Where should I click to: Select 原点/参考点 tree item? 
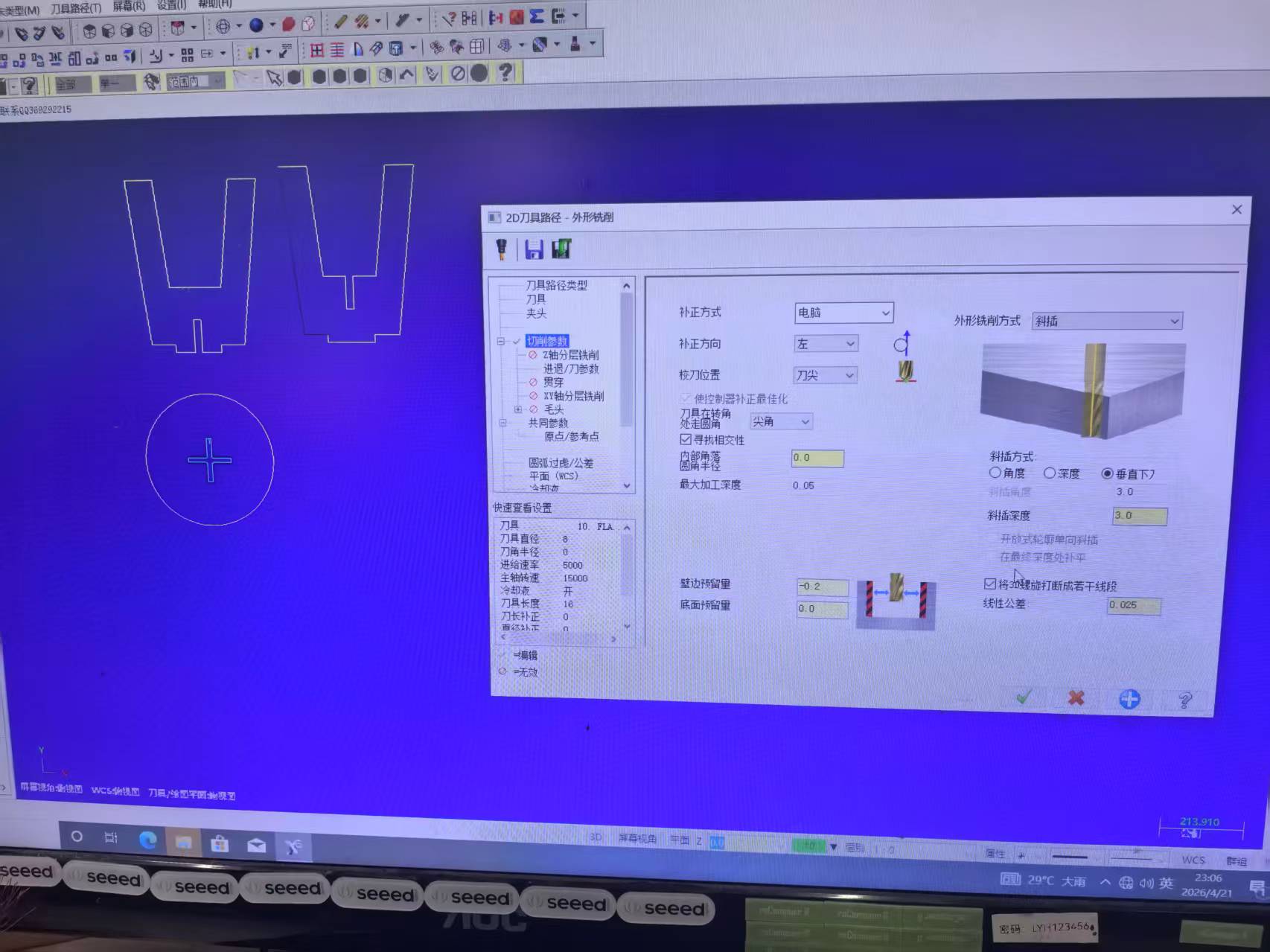[571, 436]
